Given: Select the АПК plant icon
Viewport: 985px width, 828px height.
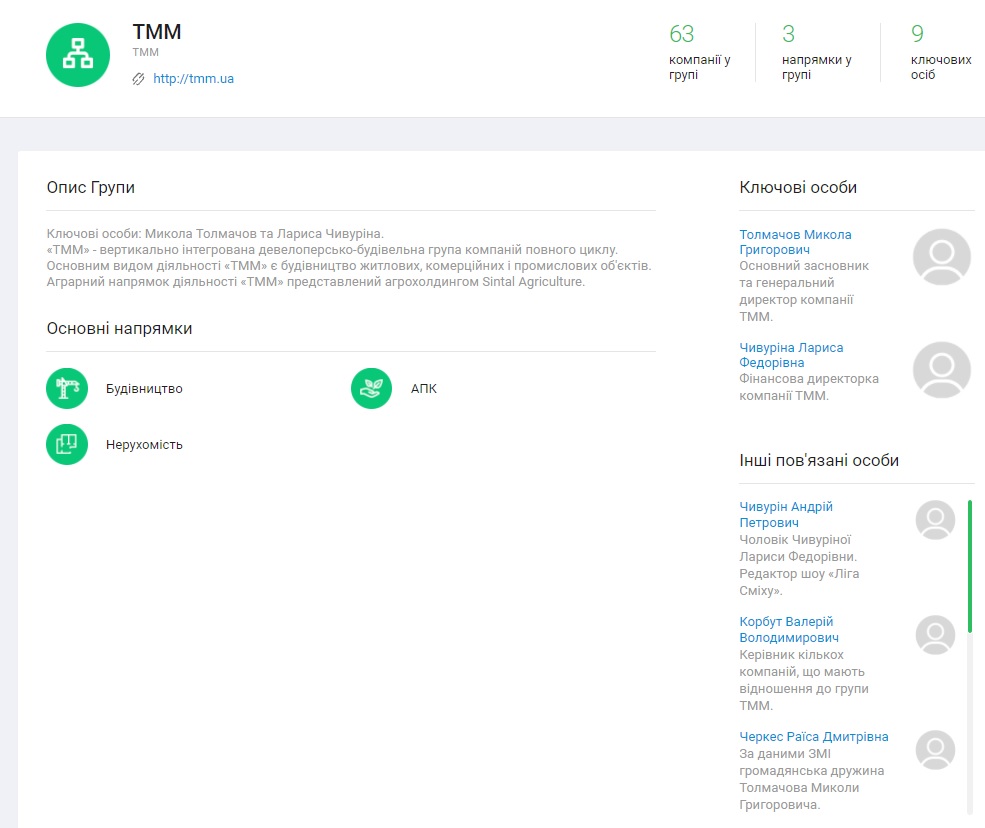Looking at the screenshot, I should [x=371, y=388].
